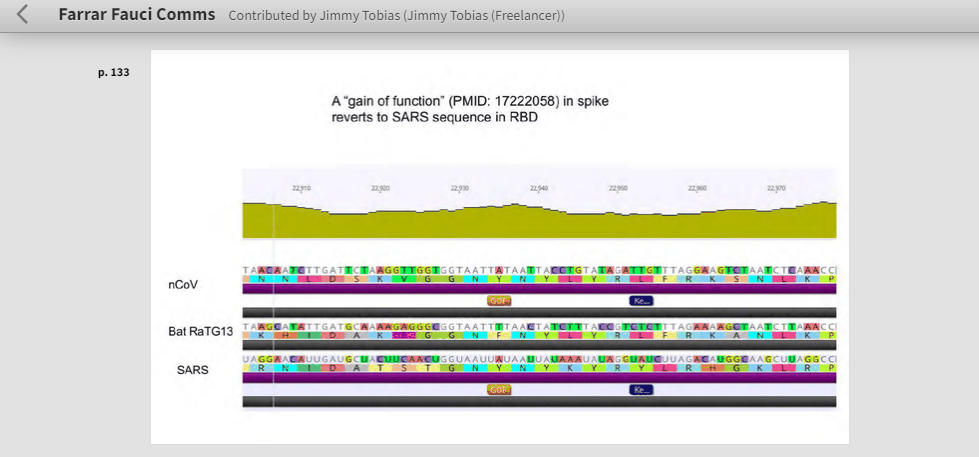Image resolution: width=979 pixels, height=457 pixels.
Task: Click the 22,970 position tick
Action: pos(776,188)
